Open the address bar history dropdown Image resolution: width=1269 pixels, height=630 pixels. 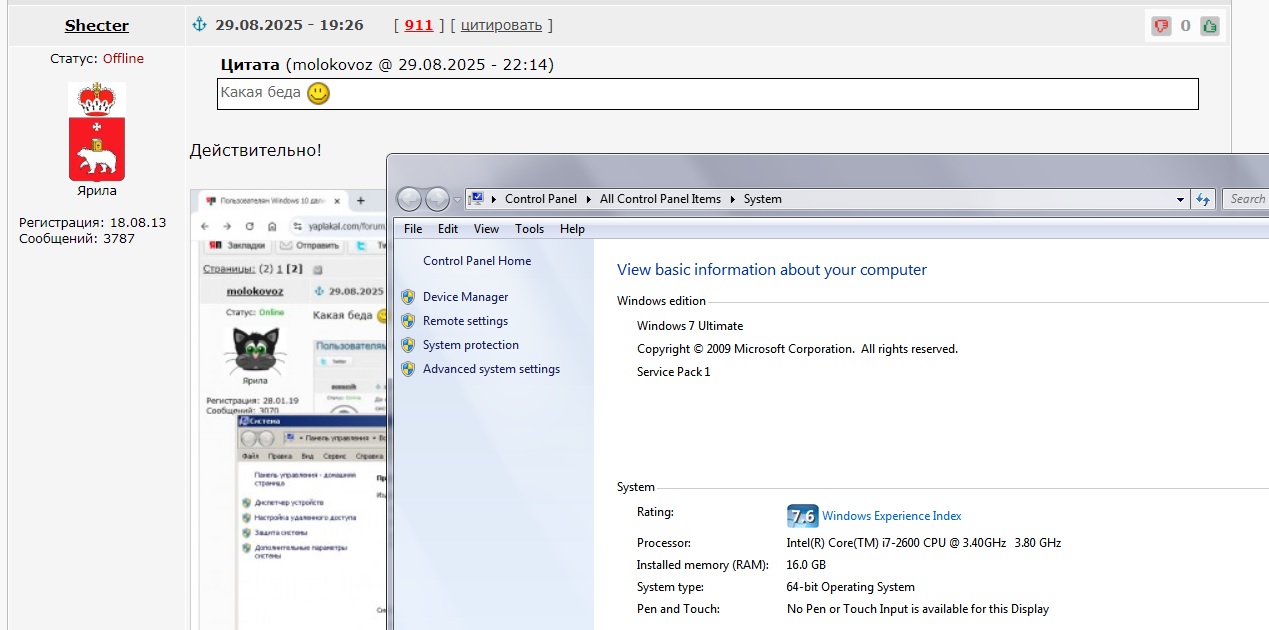pyautogui.click(x=1181, y=199)
